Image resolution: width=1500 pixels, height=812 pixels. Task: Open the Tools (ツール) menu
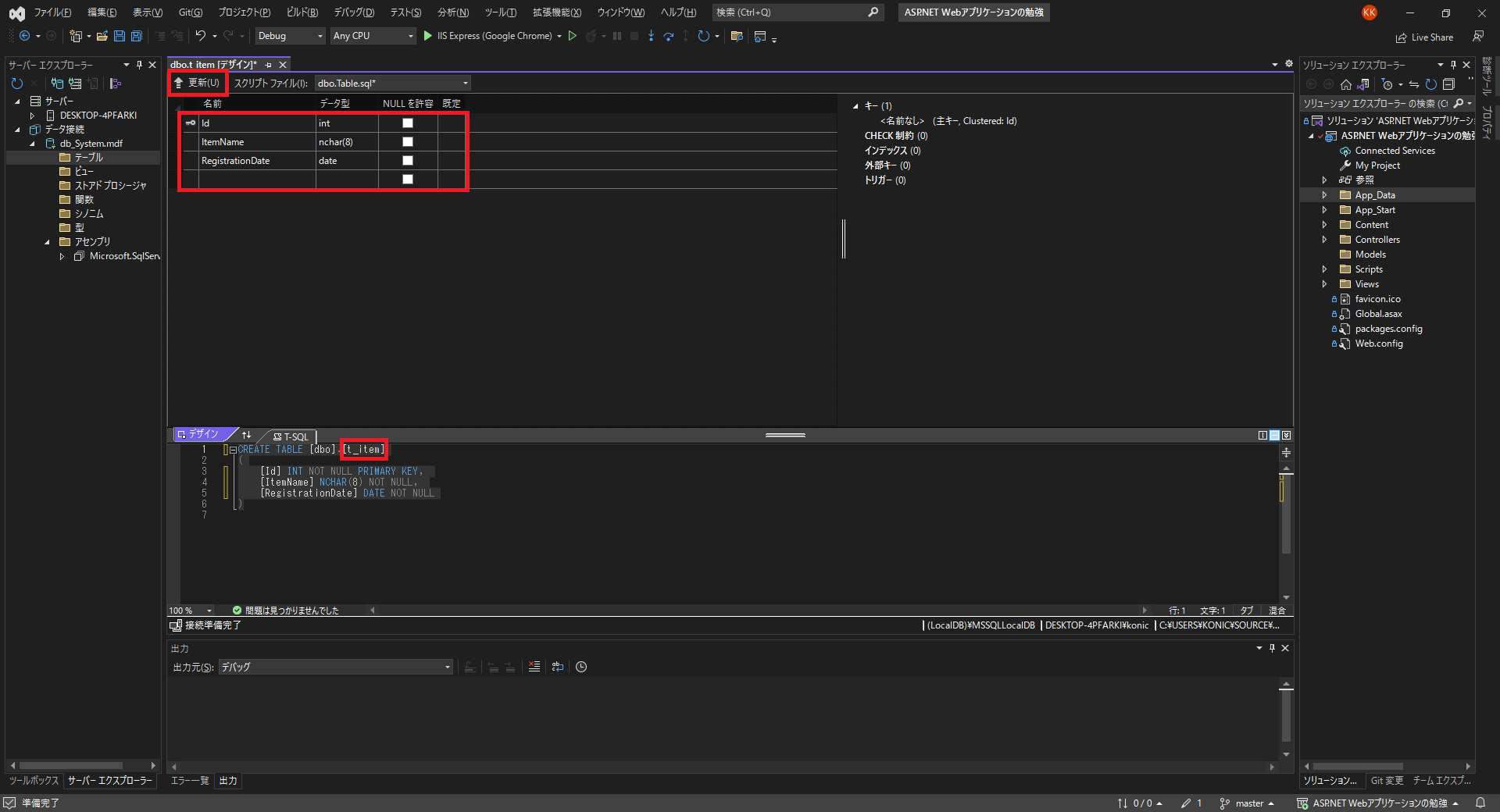click(x=501, y=12)
